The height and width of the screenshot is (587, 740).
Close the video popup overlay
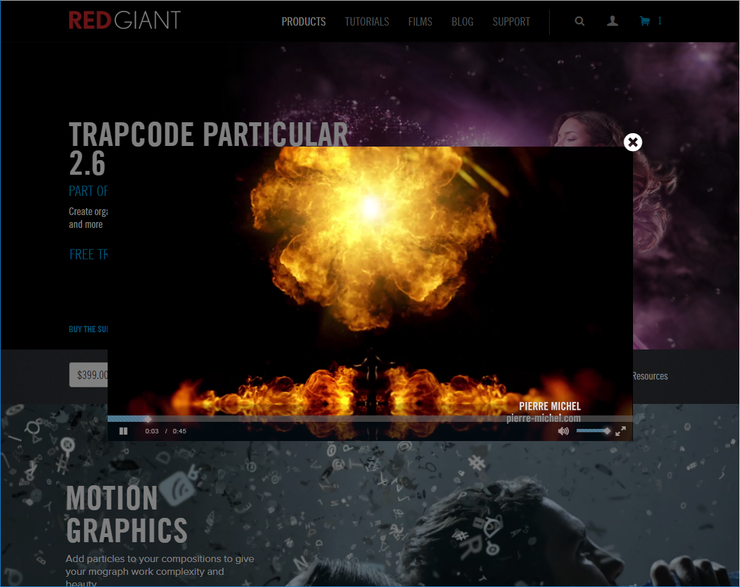pos(633,142)
